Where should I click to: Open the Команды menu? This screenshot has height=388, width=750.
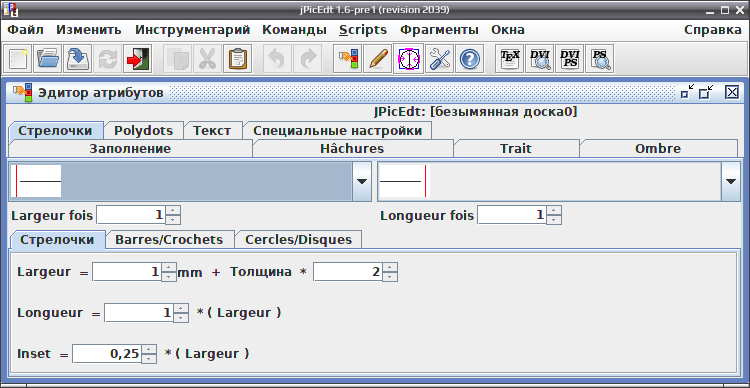coord(294,30)
